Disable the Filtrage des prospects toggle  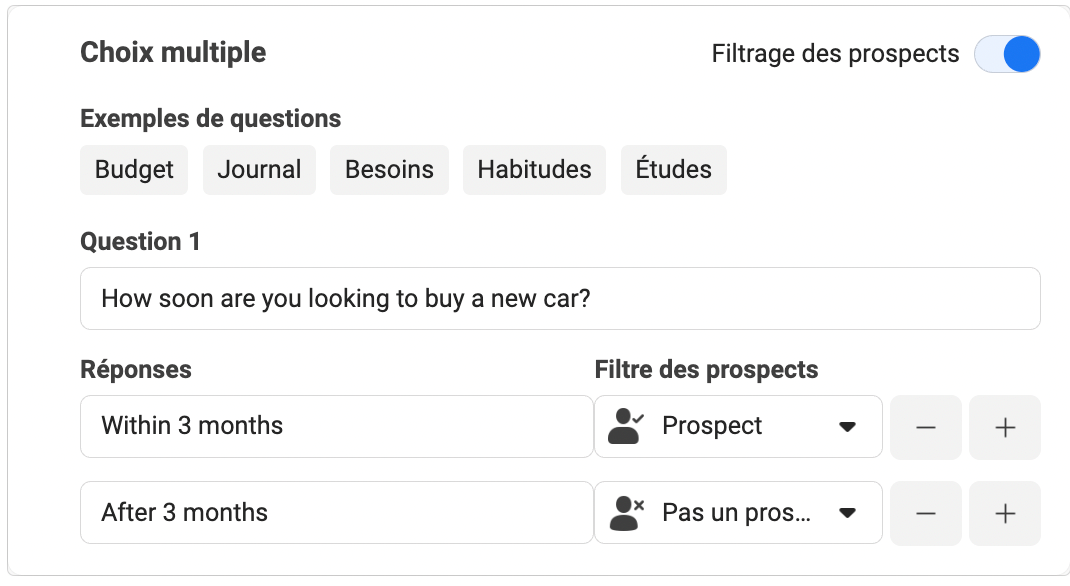(x=1007, y=54)
